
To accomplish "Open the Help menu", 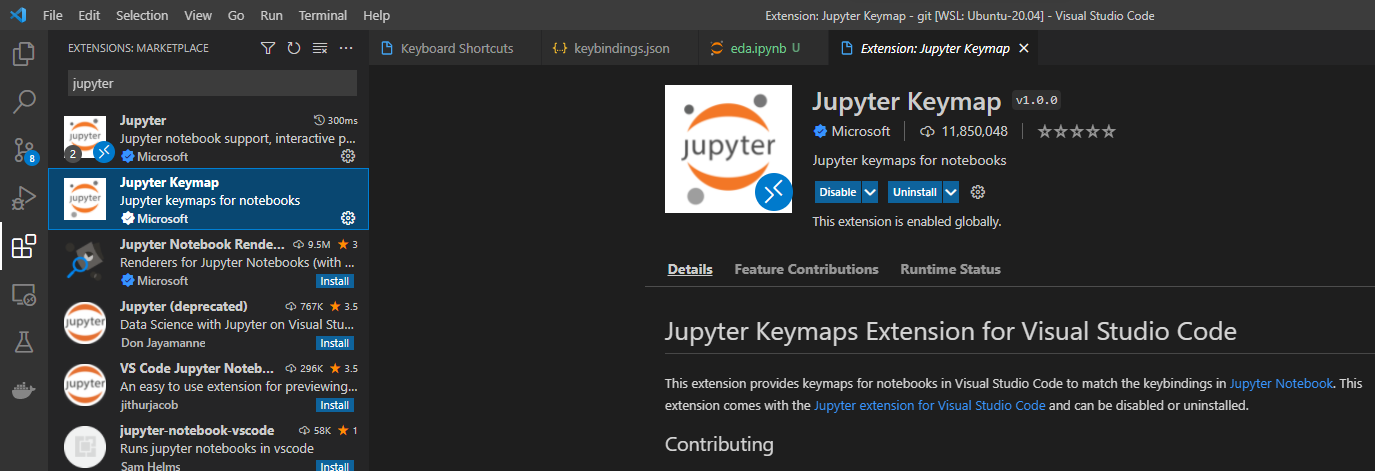I will tap(377, 16).
